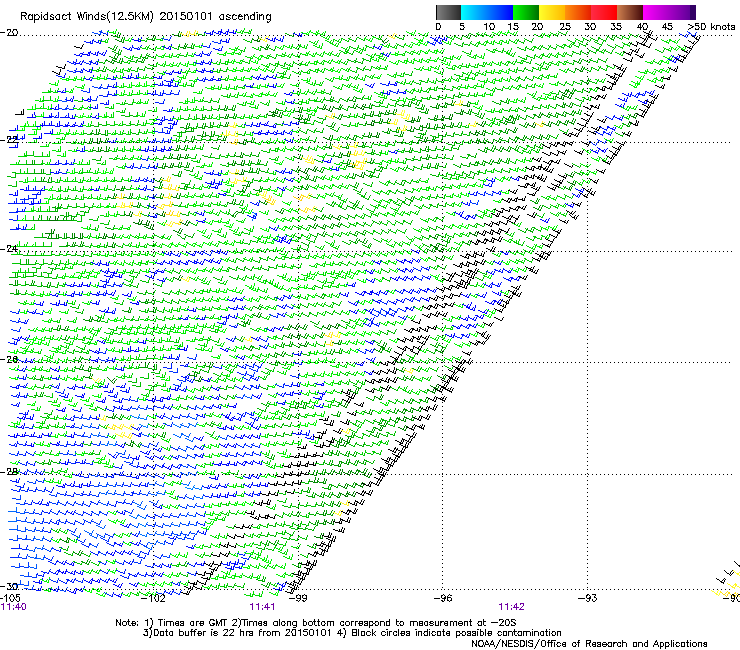Click the red 30-35 knots legend swatch
Image resolution: width=740 pixels, height=650 pixels.
(x=604, y=12)
